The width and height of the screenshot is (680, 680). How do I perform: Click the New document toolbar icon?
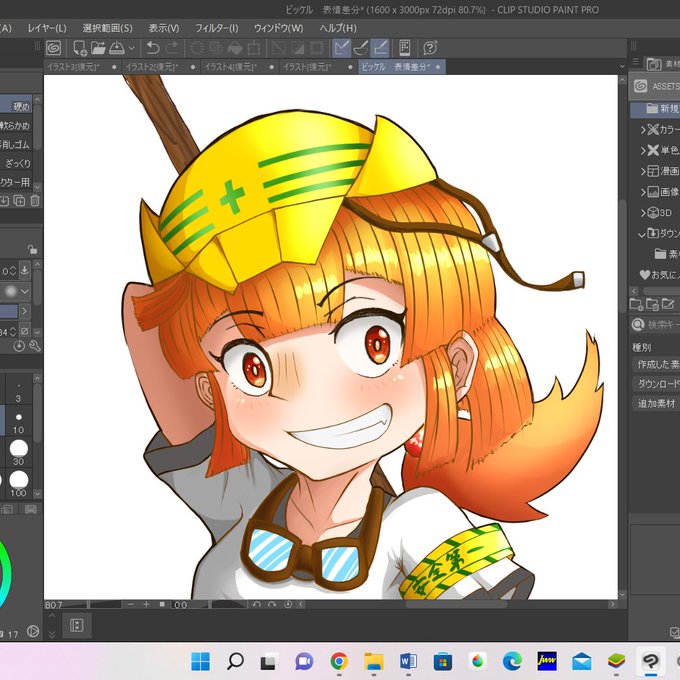pos(79,48)
